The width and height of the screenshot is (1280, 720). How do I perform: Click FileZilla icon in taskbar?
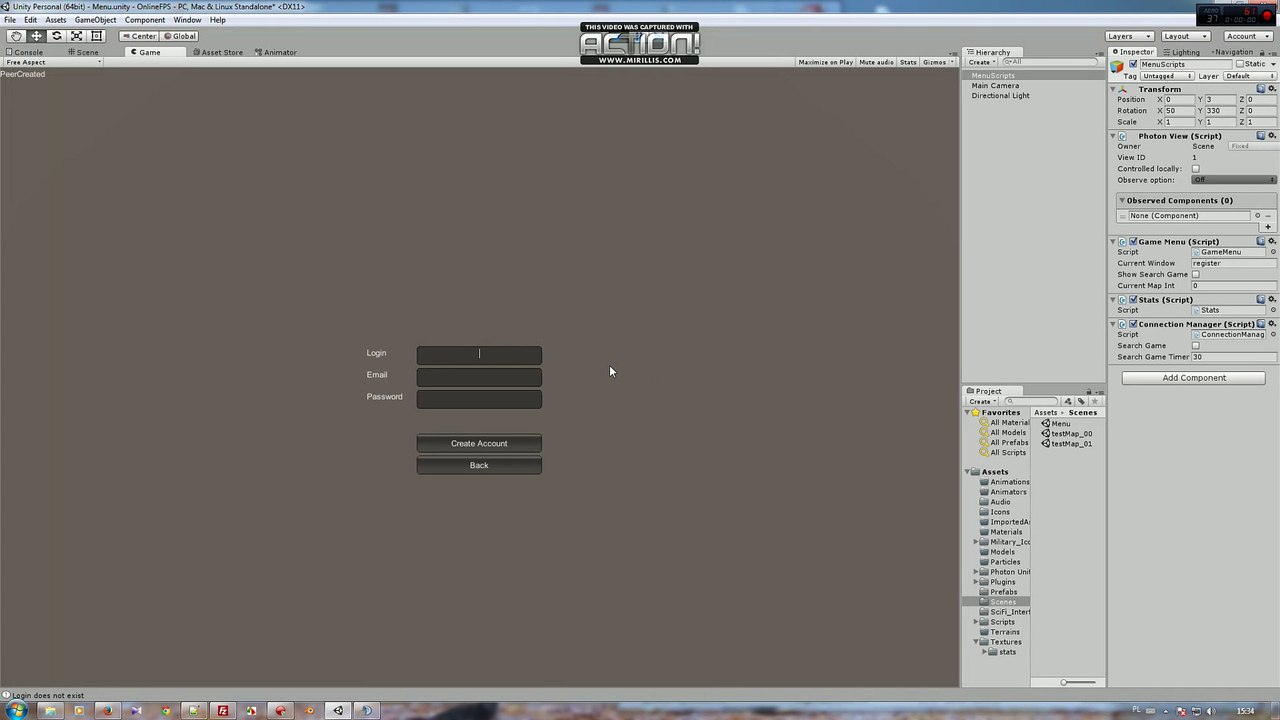(x=223, y=711)
